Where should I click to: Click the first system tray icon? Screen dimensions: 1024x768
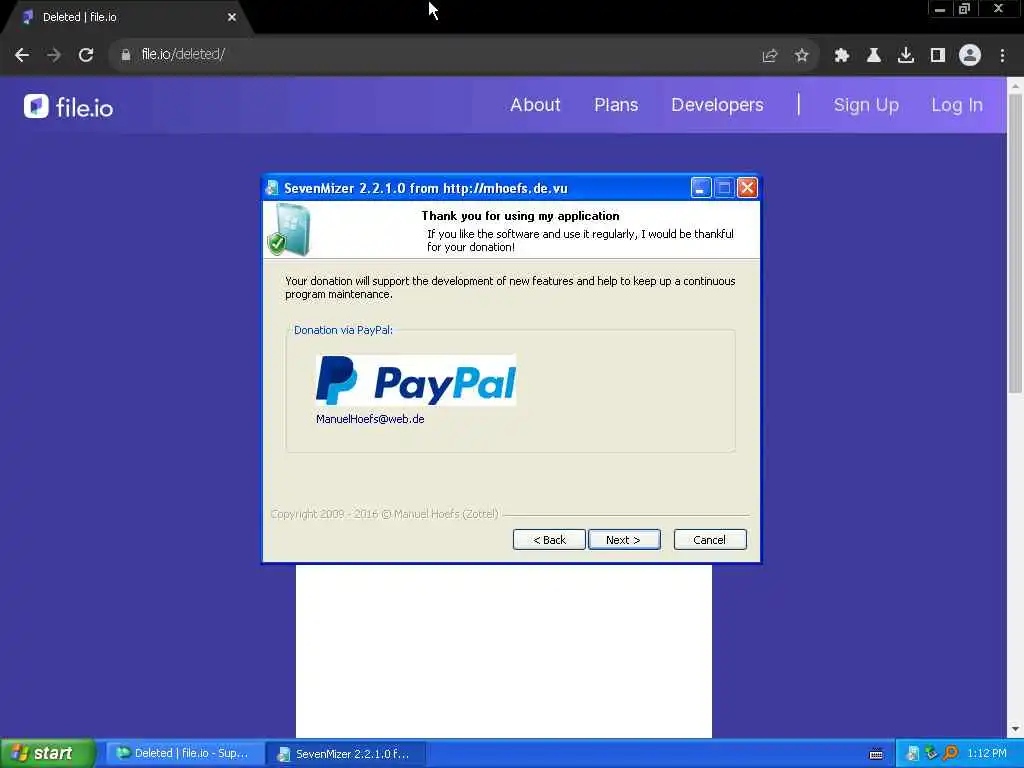[x=913, y=754]
